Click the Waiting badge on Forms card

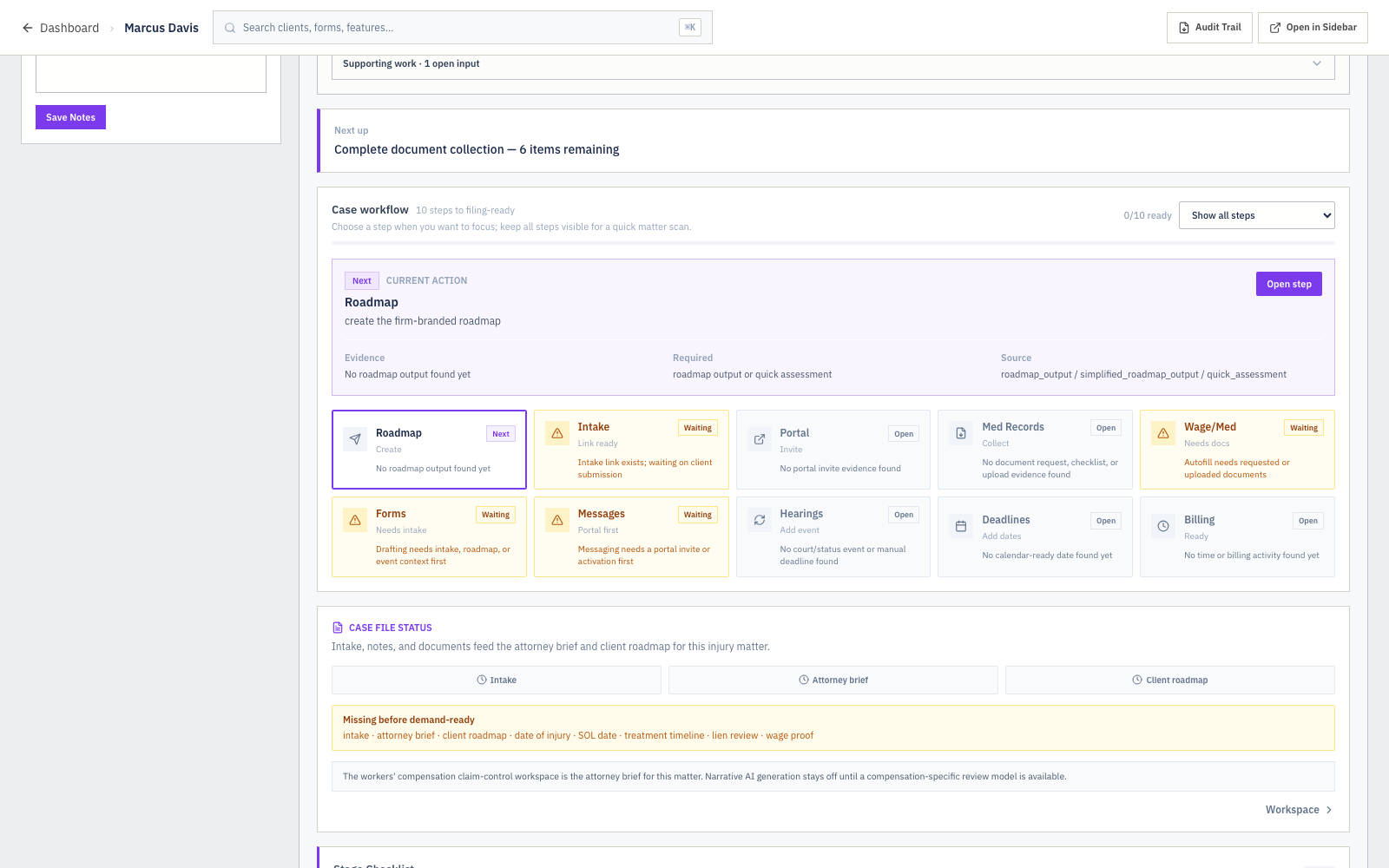coord(496,515)
